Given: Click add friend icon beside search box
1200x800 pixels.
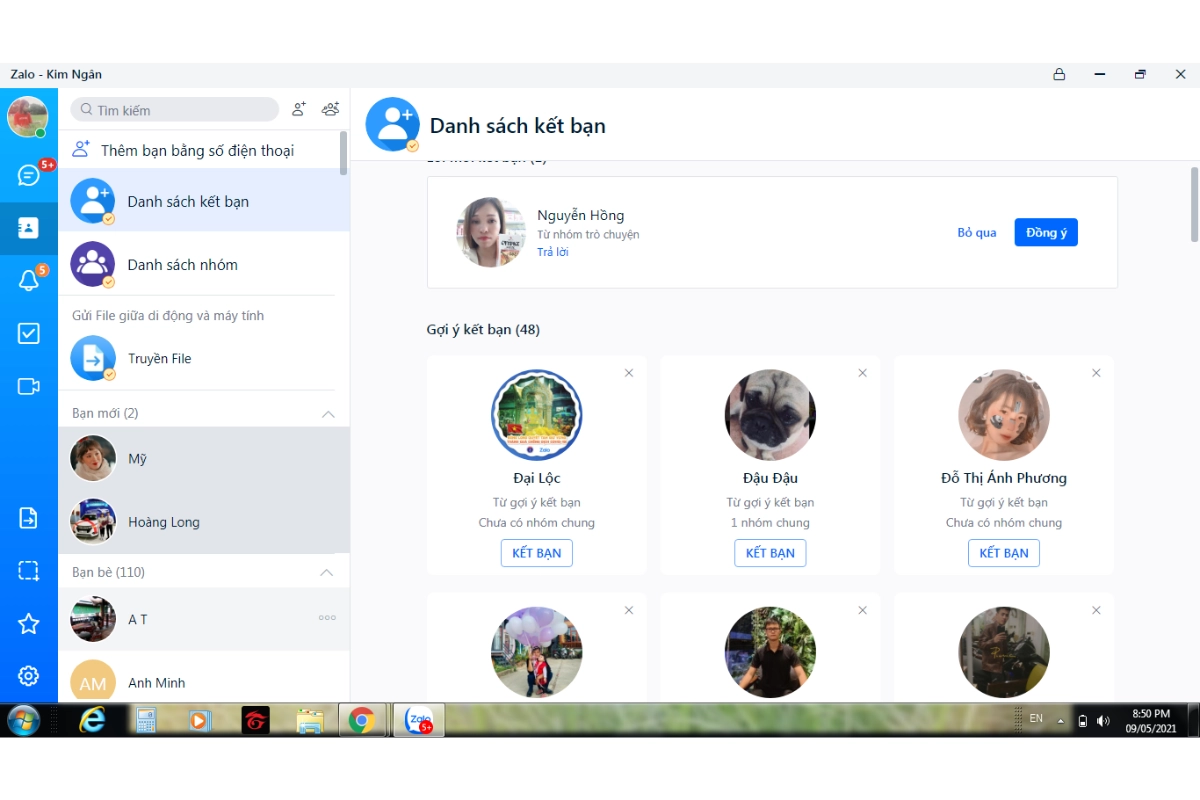Looking at the screenshot, I should (x=299, y=110).
